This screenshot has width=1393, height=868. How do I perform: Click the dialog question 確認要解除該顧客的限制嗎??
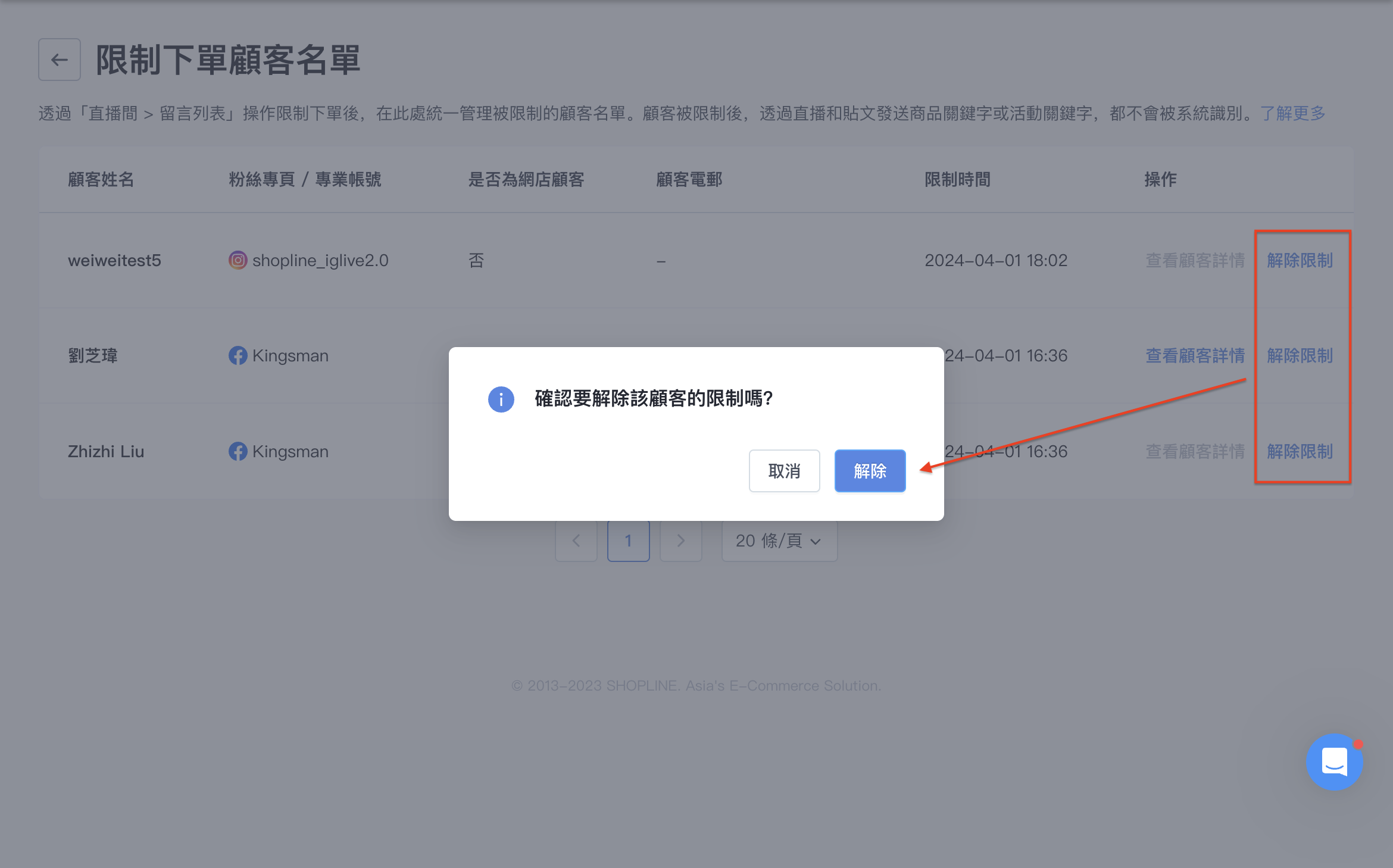click(x=654, y=398)
